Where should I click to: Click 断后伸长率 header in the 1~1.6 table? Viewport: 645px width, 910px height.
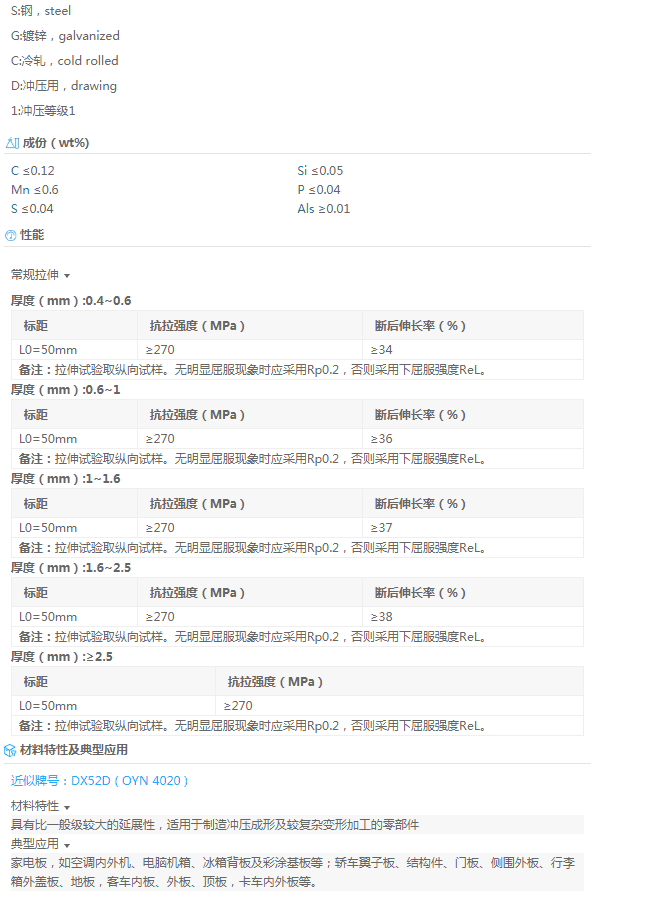pos(420,504)
